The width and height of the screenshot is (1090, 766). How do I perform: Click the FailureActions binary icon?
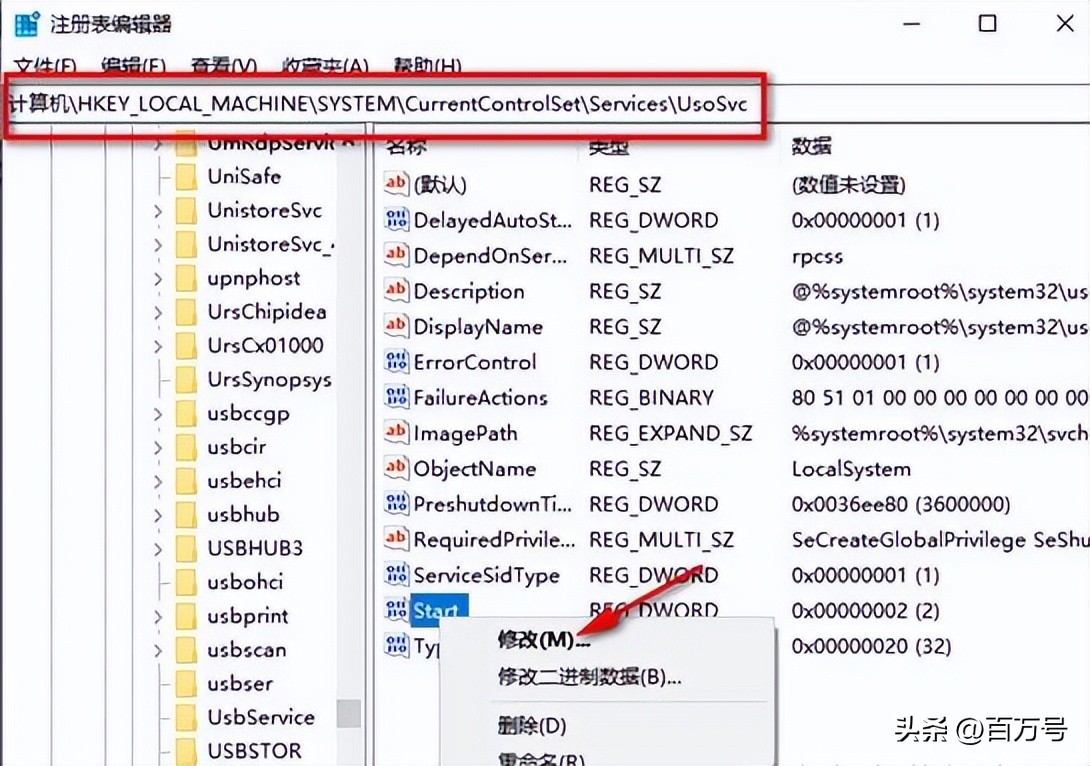[396, 396]
